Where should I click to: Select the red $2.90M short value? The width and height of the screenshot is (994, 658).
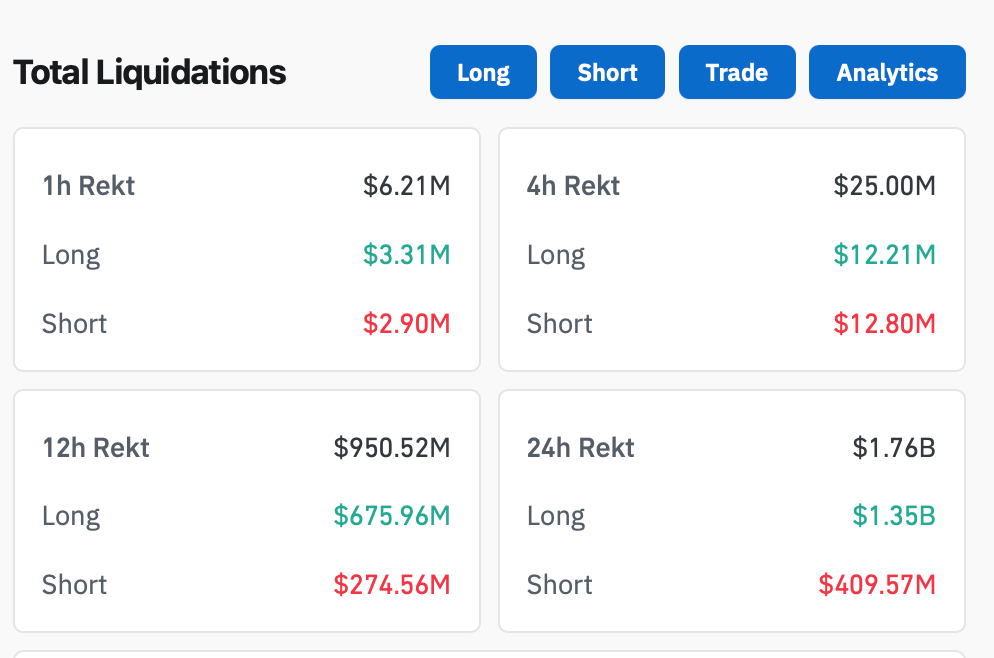pyautogui.click(x=407, y=324)
